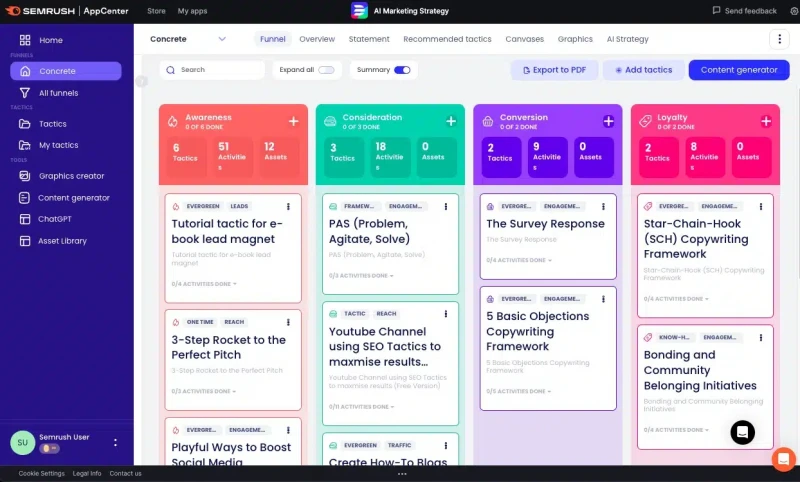800x482 pixels.
Task: Open the chat support bubble
Action: tap(743, 433)
